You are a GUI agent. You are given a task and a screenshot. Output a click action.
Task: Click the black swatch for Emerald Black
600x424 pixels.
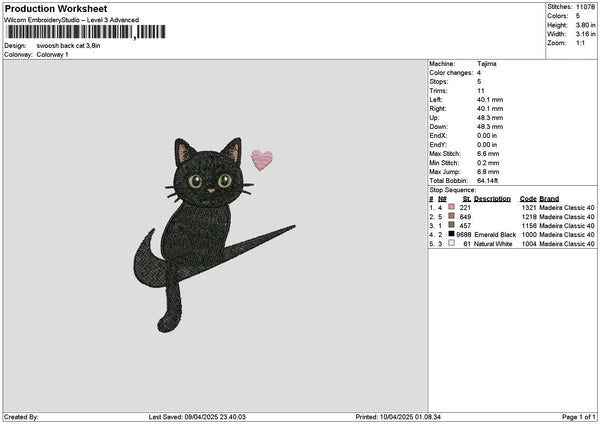coord(452,234)
